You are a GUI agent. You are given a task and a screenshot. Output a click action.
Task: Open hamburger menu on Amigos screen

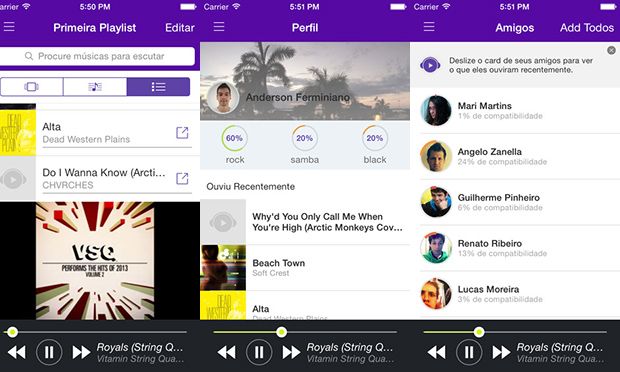tap(429, 27)
